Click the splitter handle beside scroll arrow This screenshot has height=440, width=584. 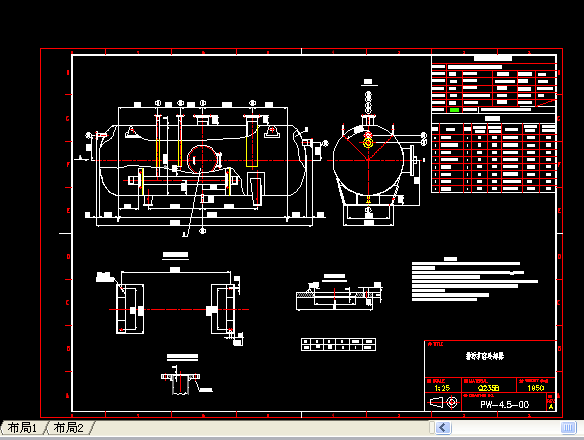[x=432, y=427]
